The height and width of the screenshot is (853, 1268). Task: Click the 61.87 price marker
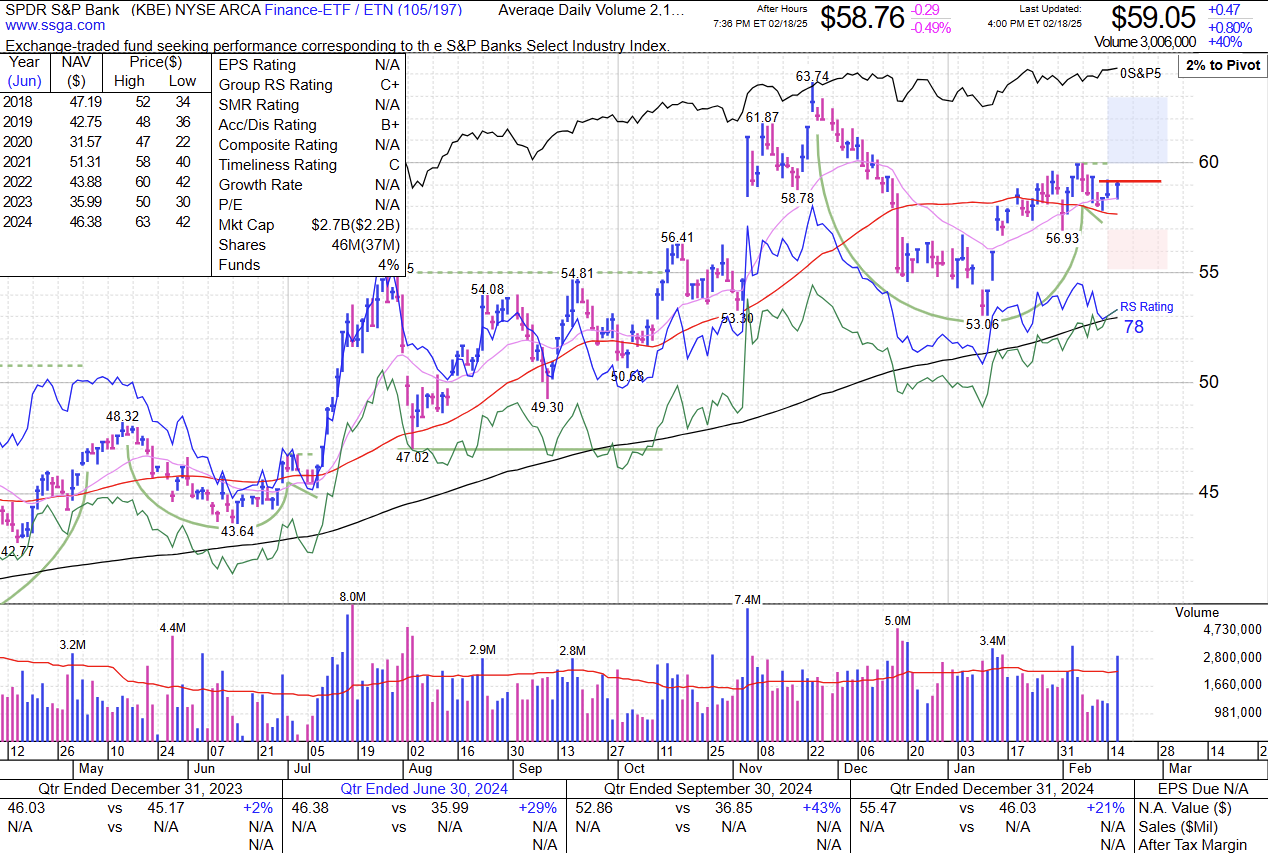pos(762,117)
